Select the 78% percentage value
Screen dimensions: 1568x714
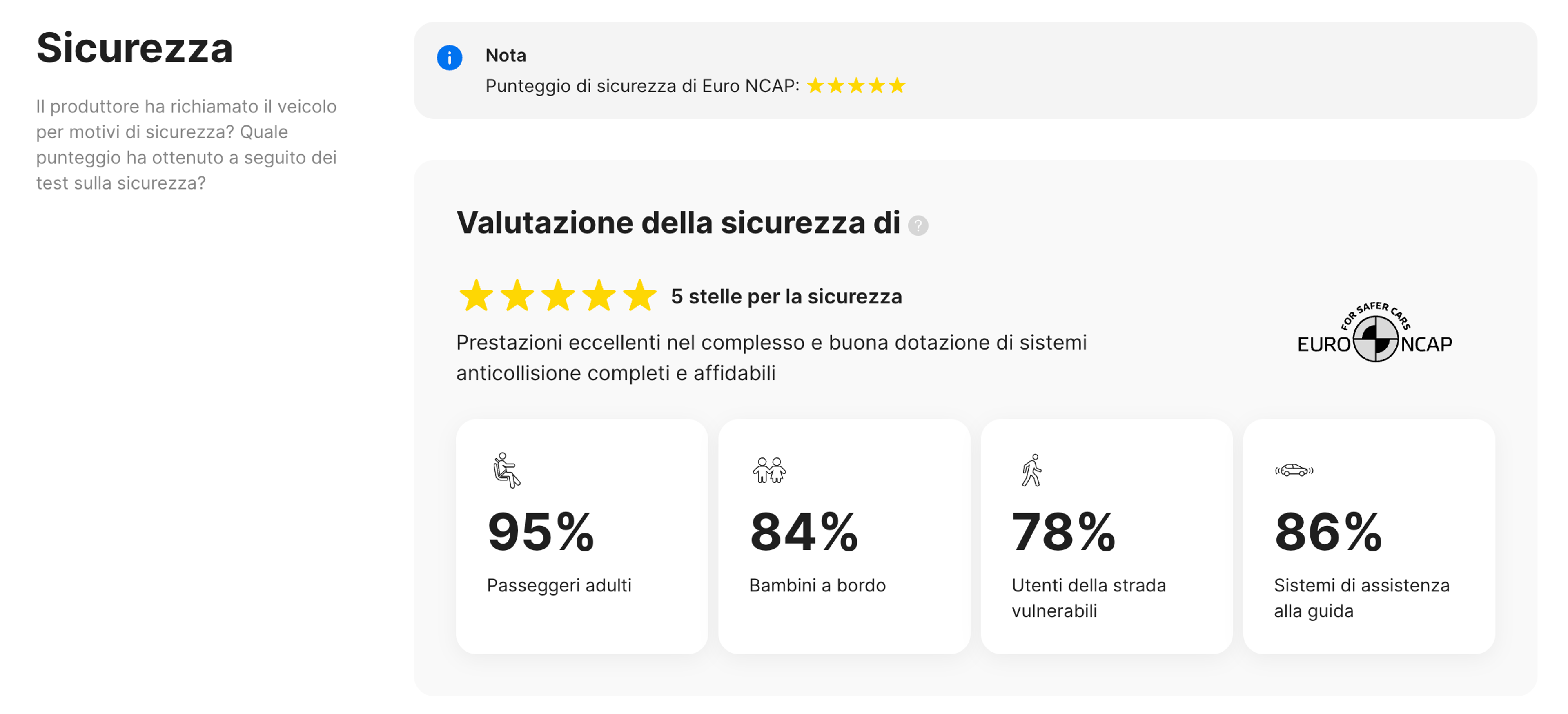[1063, 531]
